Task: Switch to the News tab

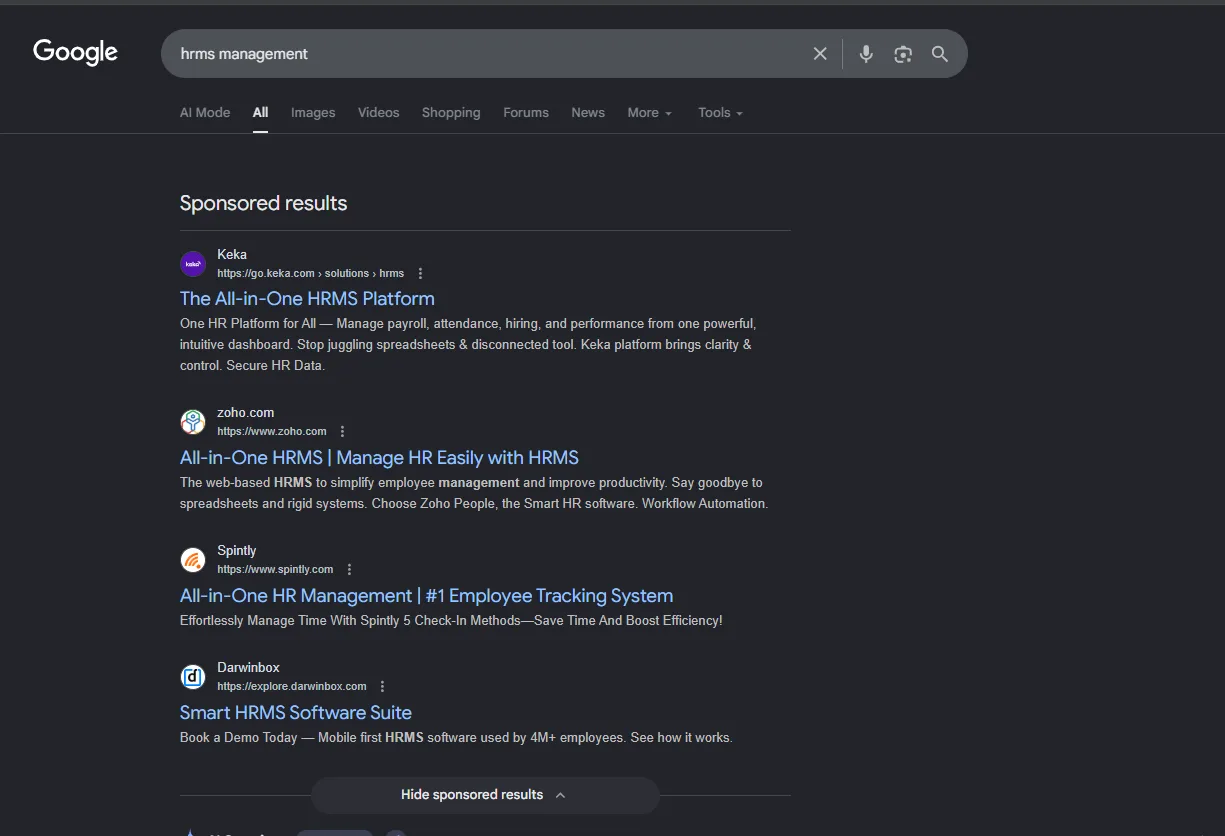Action: (588, 113)
